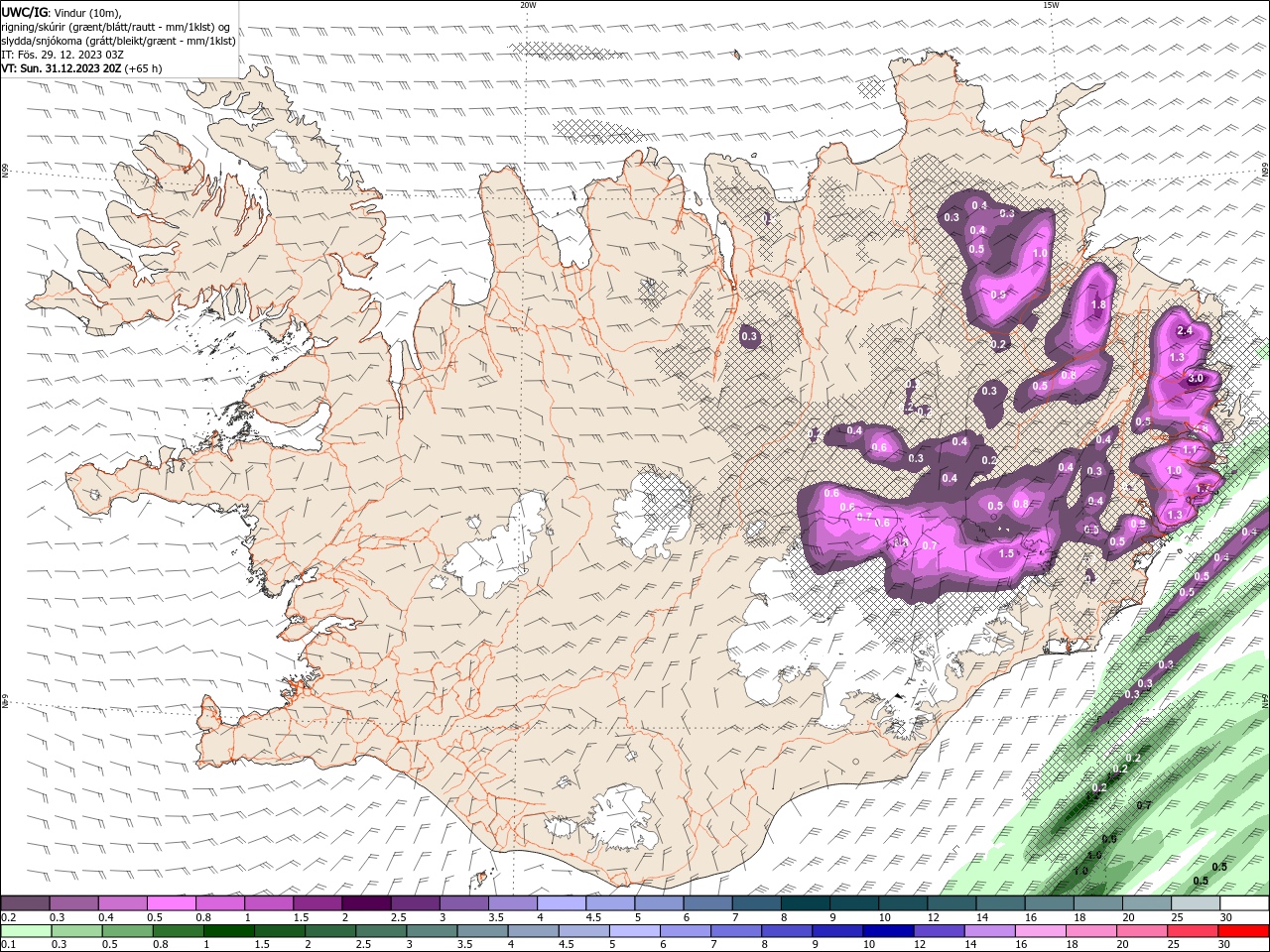Click the '(+65 h)' forecast offset text
Viewport: 1270px width, 952px height.
point(144,68)
